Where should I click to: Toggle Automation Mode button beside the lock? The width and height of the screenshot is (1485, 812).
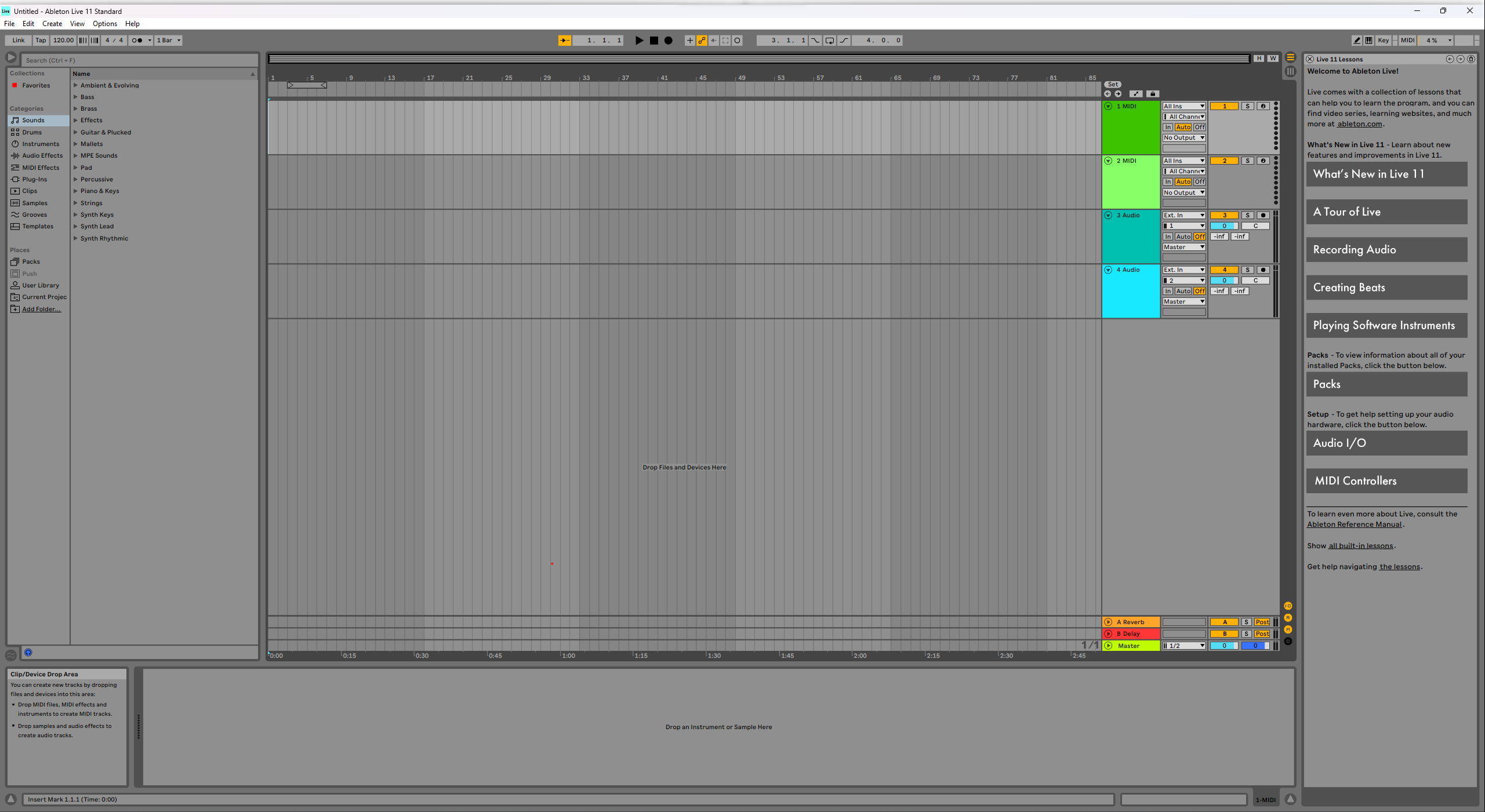tap(1135, 94)
